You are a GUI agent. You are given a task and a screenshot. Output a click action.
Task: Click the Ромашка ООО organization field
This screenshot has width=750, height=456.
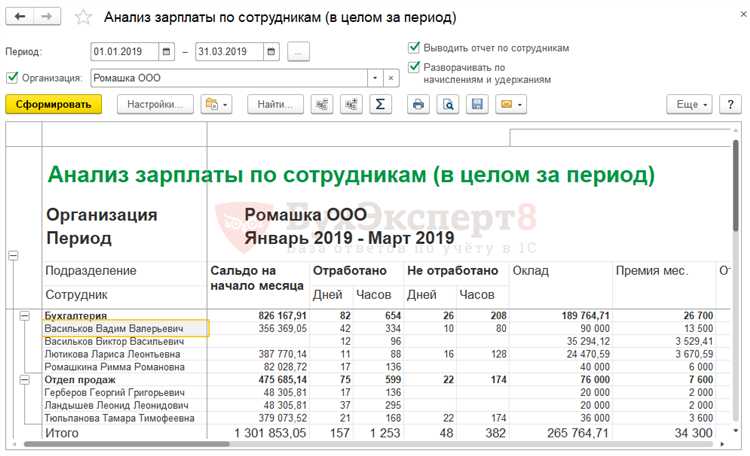coord(229,78)
